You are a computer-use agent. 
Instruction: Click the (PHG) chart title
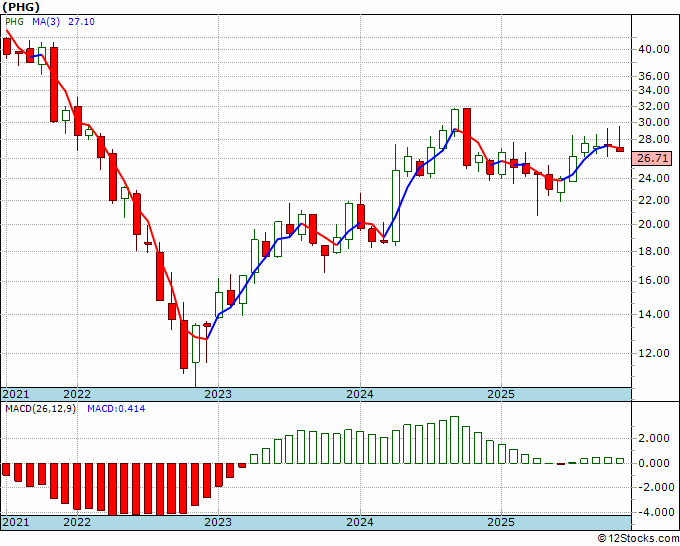click(20, 7)
